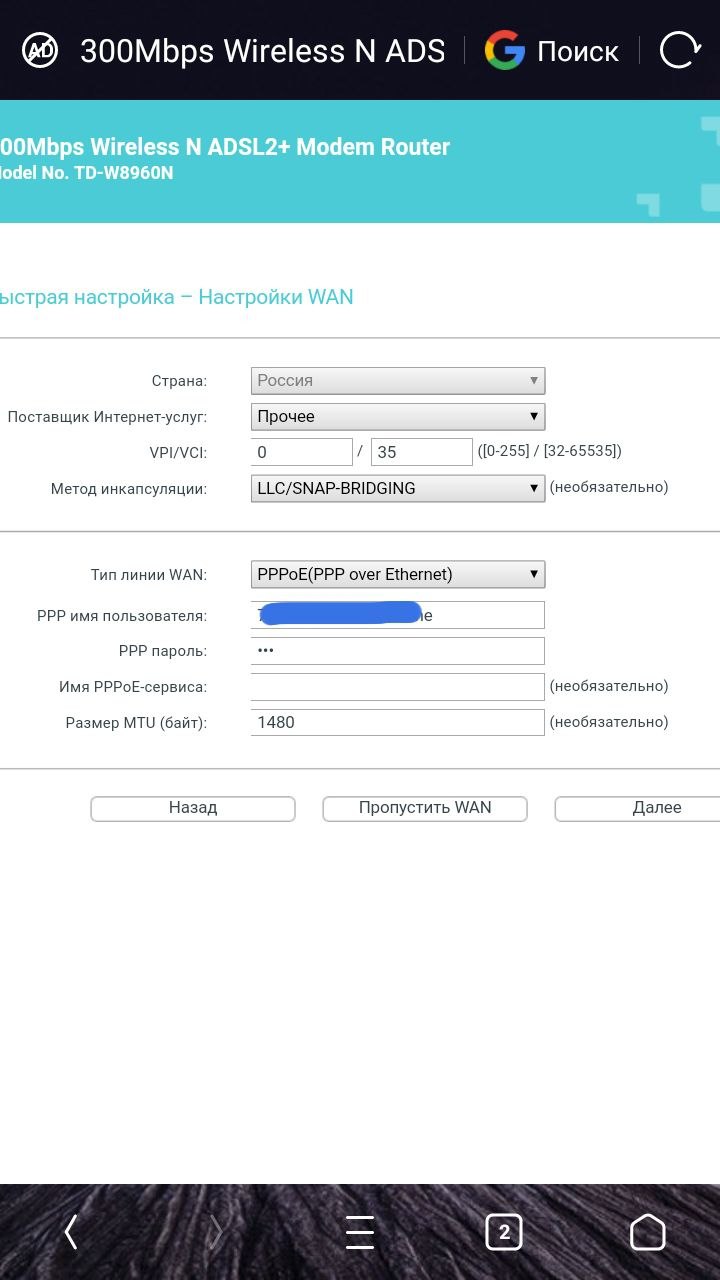Image resolution: width=720 pixels, height=1280 pixels.
Task: Tap the page title in address bar
Action: pos(262,50)
